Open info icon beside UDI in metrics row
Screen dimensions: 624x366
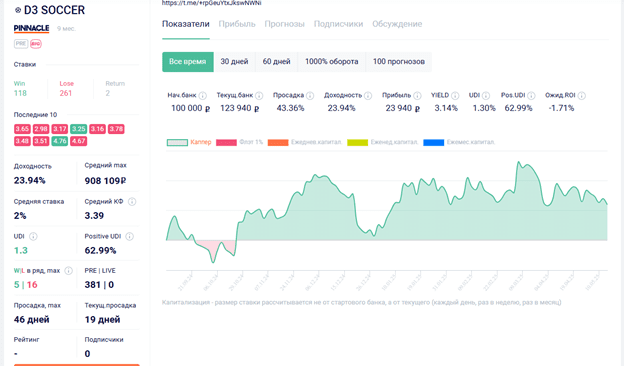tap(486, 95)
